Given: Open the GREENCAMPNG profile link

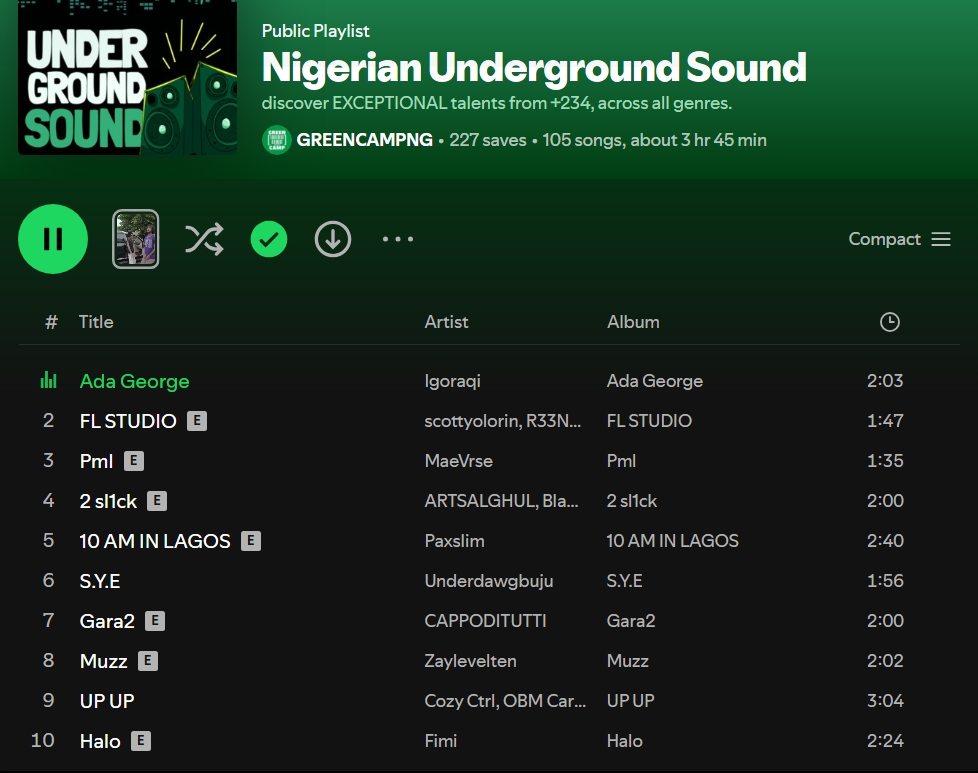Looking at the screenshot, I should (x=364, y=140).
